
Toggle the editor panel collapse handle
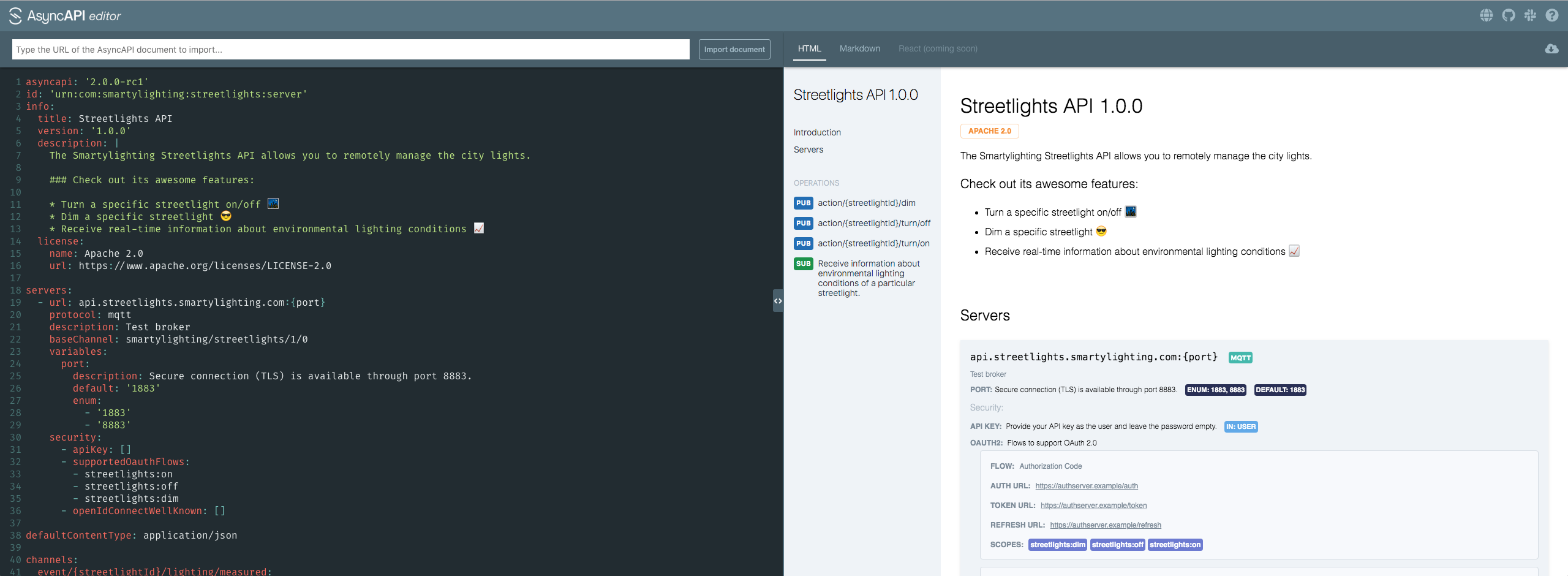[778, 301]
